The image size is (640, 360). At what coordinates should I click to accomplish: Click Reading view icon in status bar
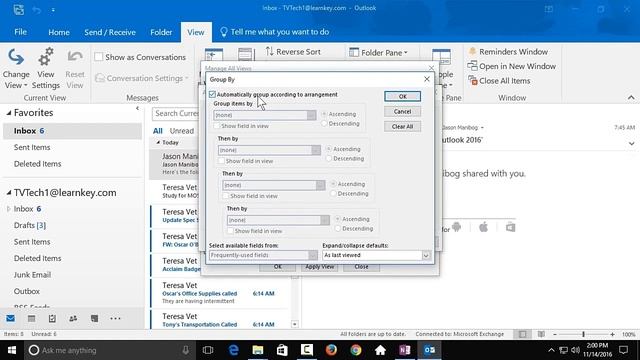541,334
